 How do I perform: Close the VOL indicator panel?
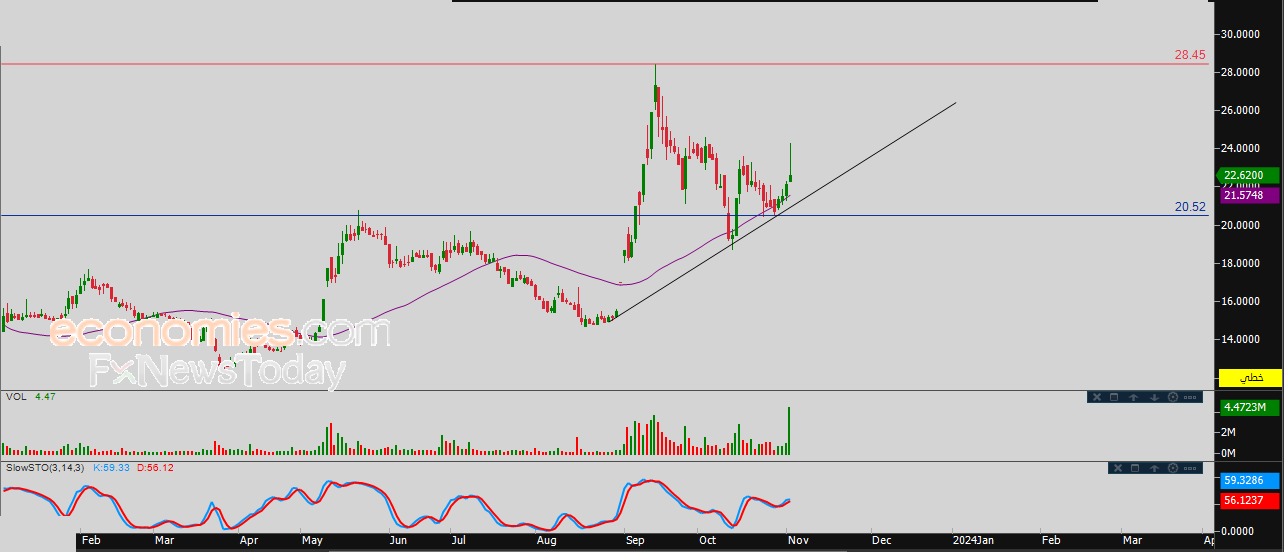1097,397
